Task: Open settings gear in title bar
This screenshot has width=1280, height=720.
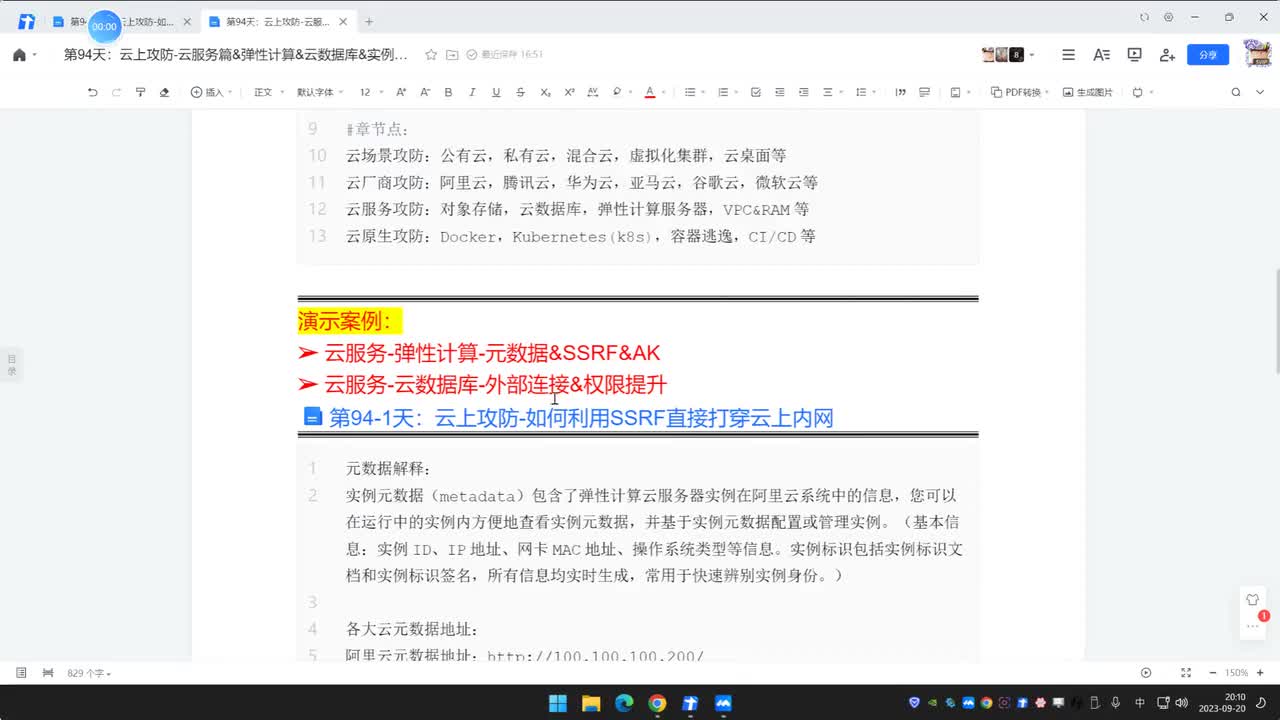Action: click(1168, 17)
